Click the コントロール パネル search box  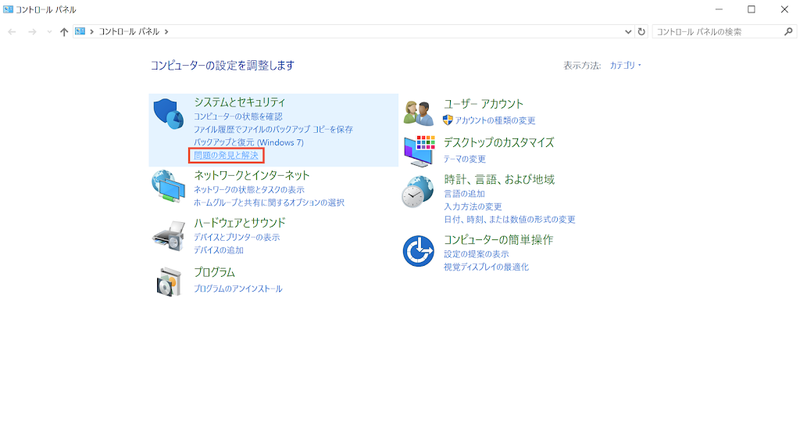720,32
